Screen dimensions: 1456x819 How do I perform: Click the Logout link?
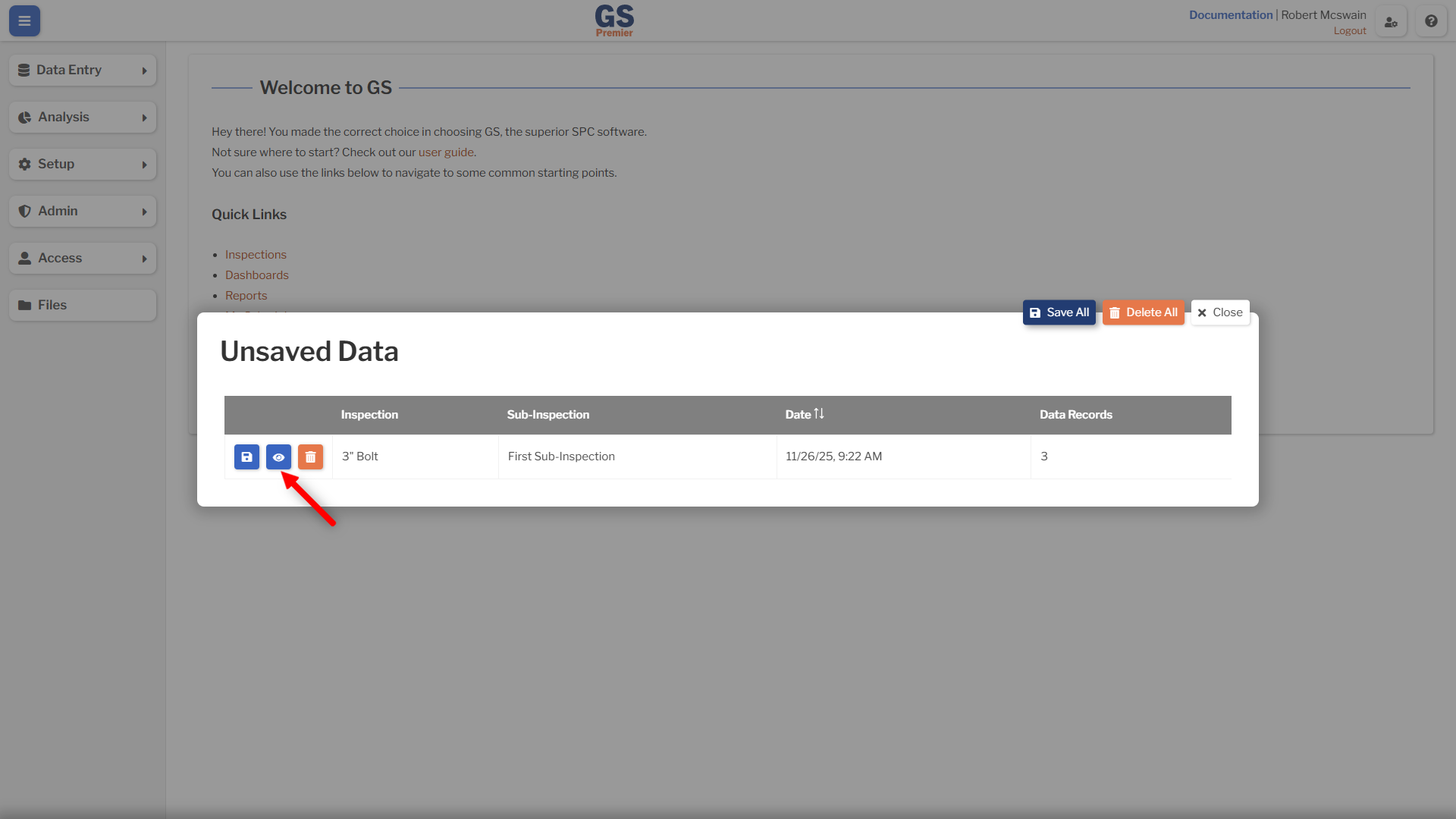(1350, 31)
